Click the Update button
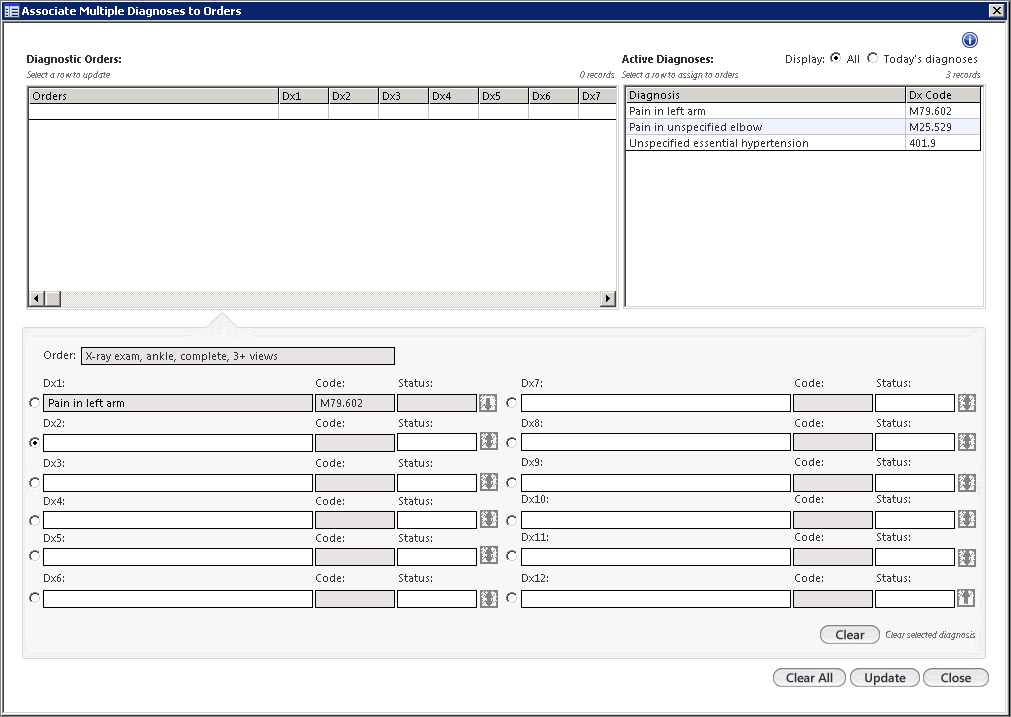Image resolution: width=1011 pixels, height=717 pixels. pos(885,678)
